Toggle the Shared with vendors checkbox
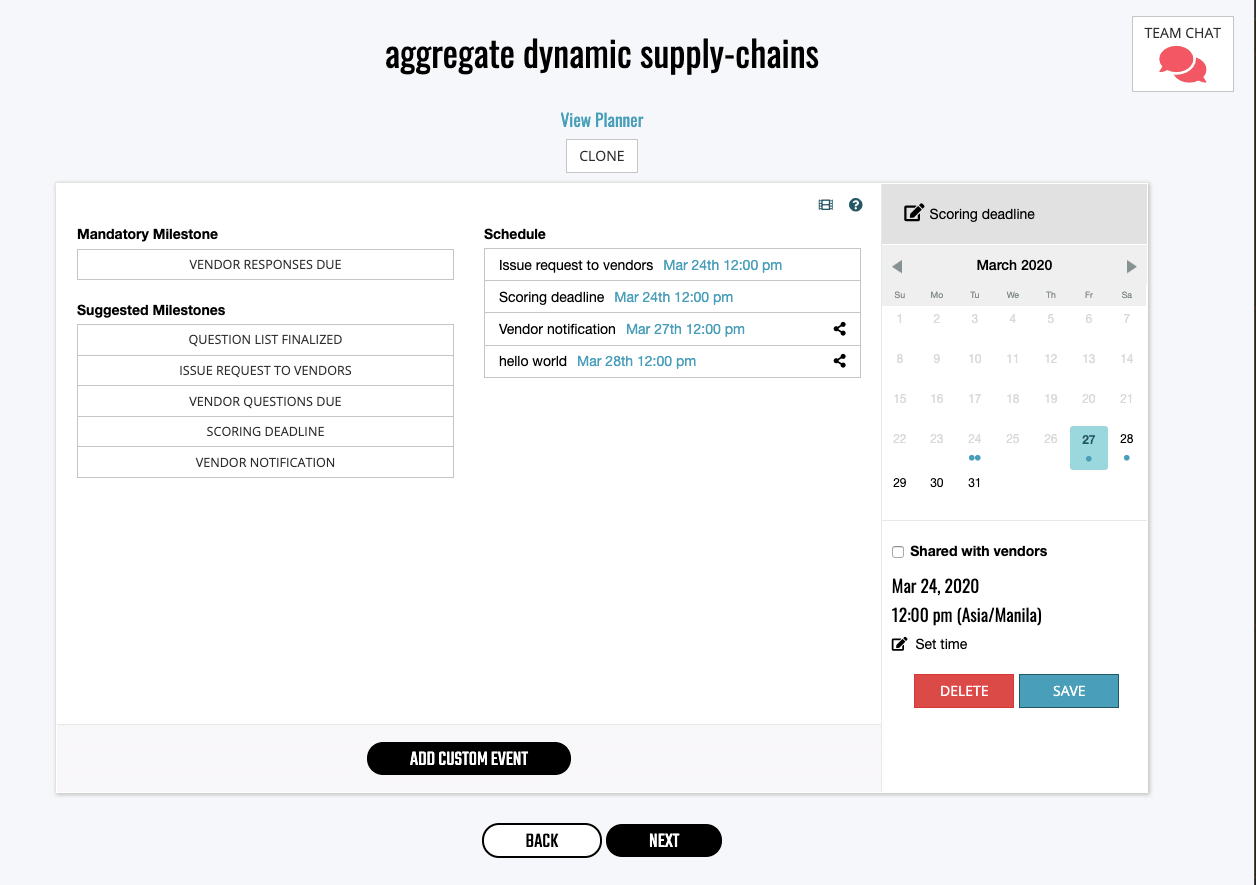The image size is (1256, 885). coord(898,552)
